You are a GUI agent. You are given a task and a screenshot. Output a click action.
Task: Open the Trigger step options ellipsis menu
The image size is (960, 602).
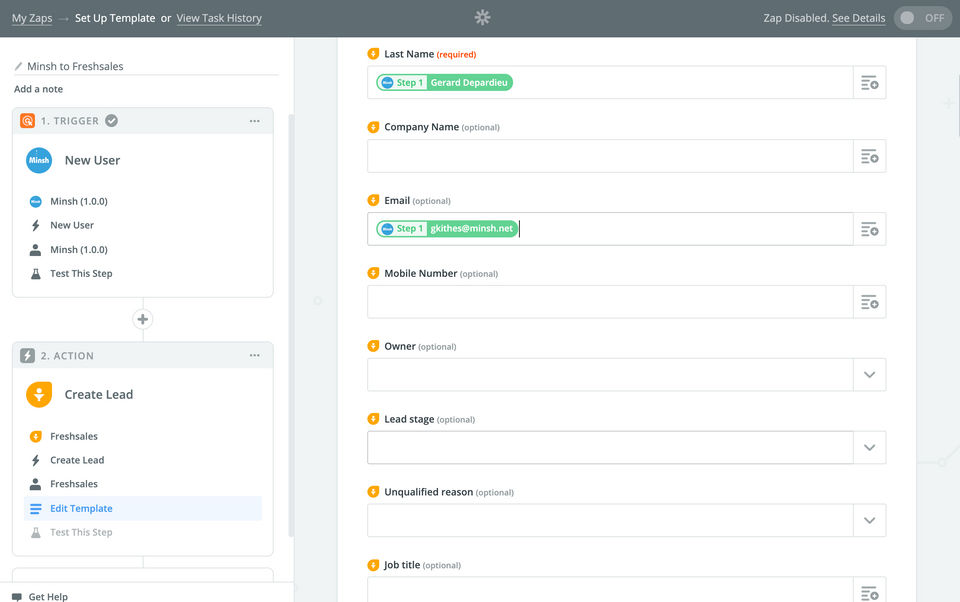click(x=255, y=121)
